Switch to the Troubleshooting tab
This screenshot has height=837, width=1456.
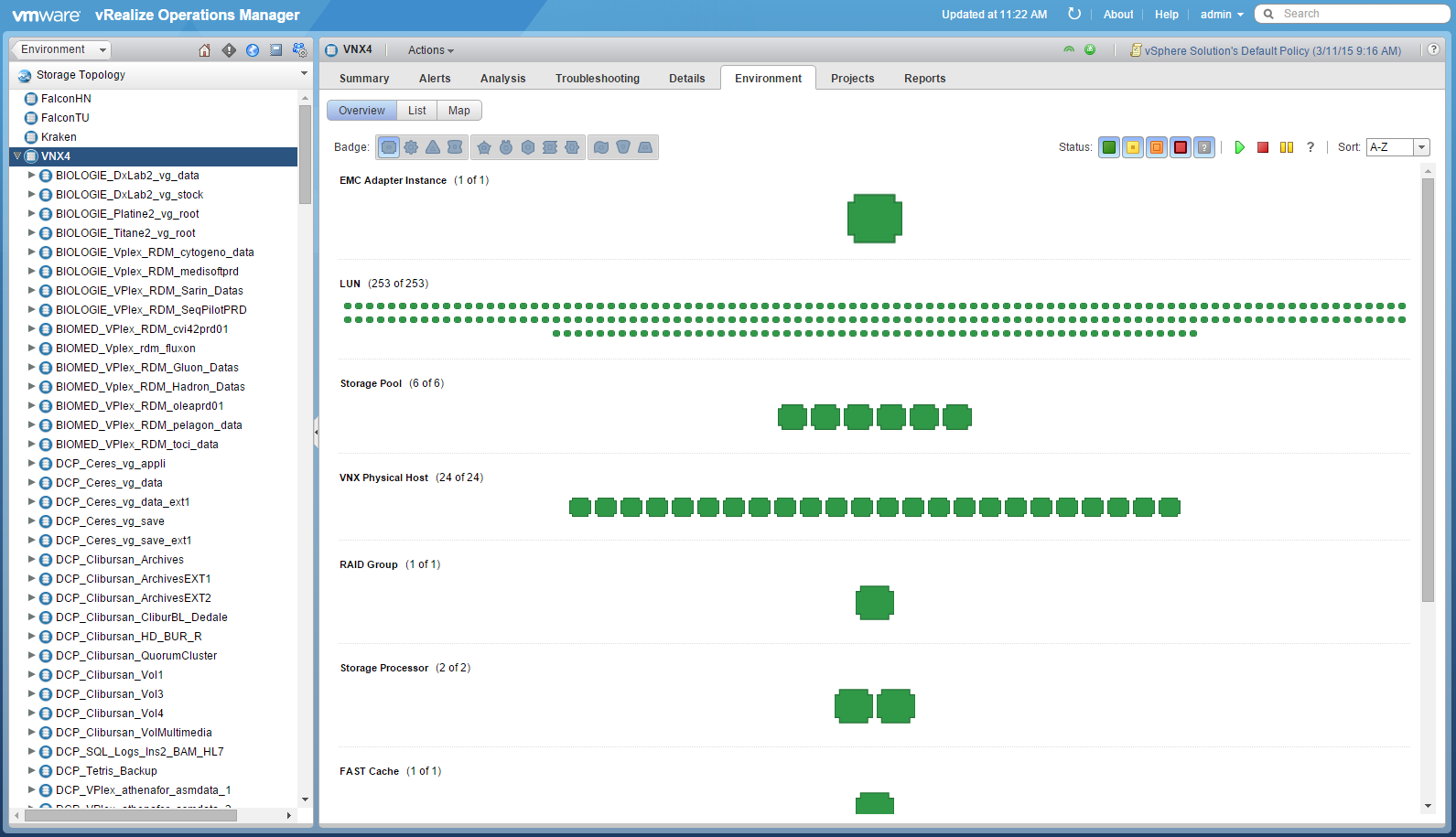597,79
